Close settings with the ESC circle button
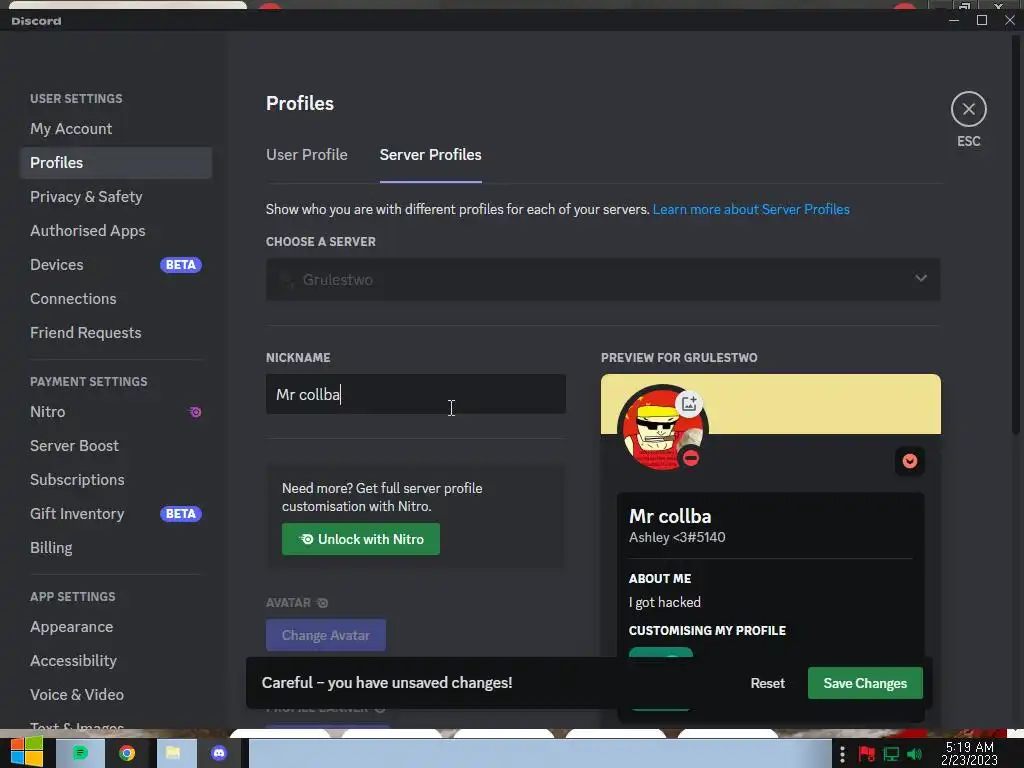This screenshot has height=768, width=1024. 968,109
